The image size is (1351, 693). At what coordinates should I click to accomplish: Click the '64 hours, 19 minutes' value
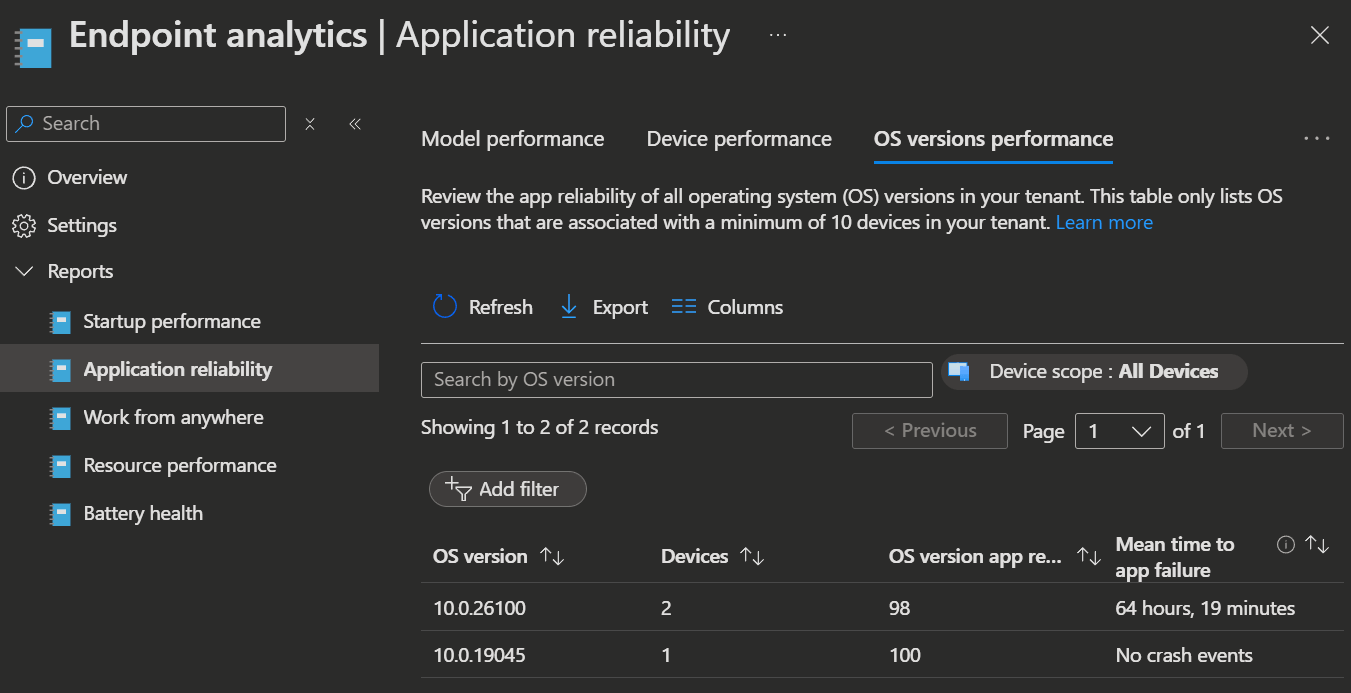coord(1205,608)
